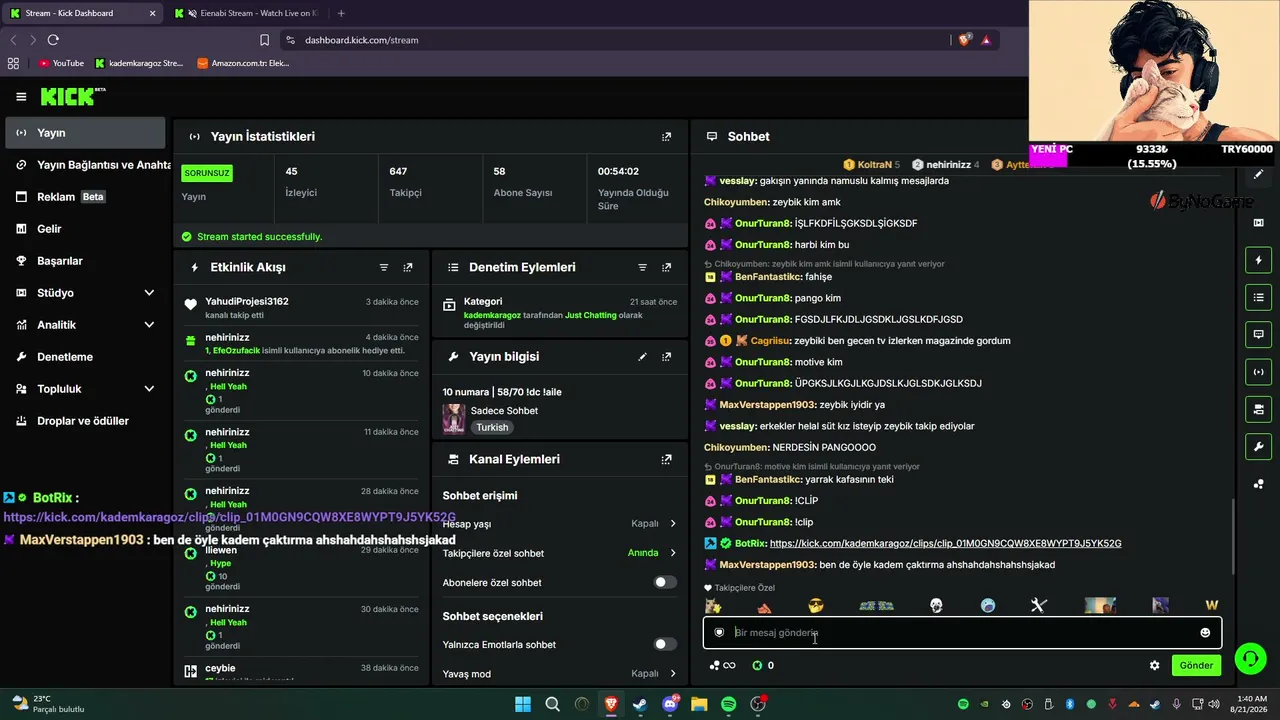
Task: Edit stream info with pencil in Yayın bilgisi
Action: click(643, 357)
